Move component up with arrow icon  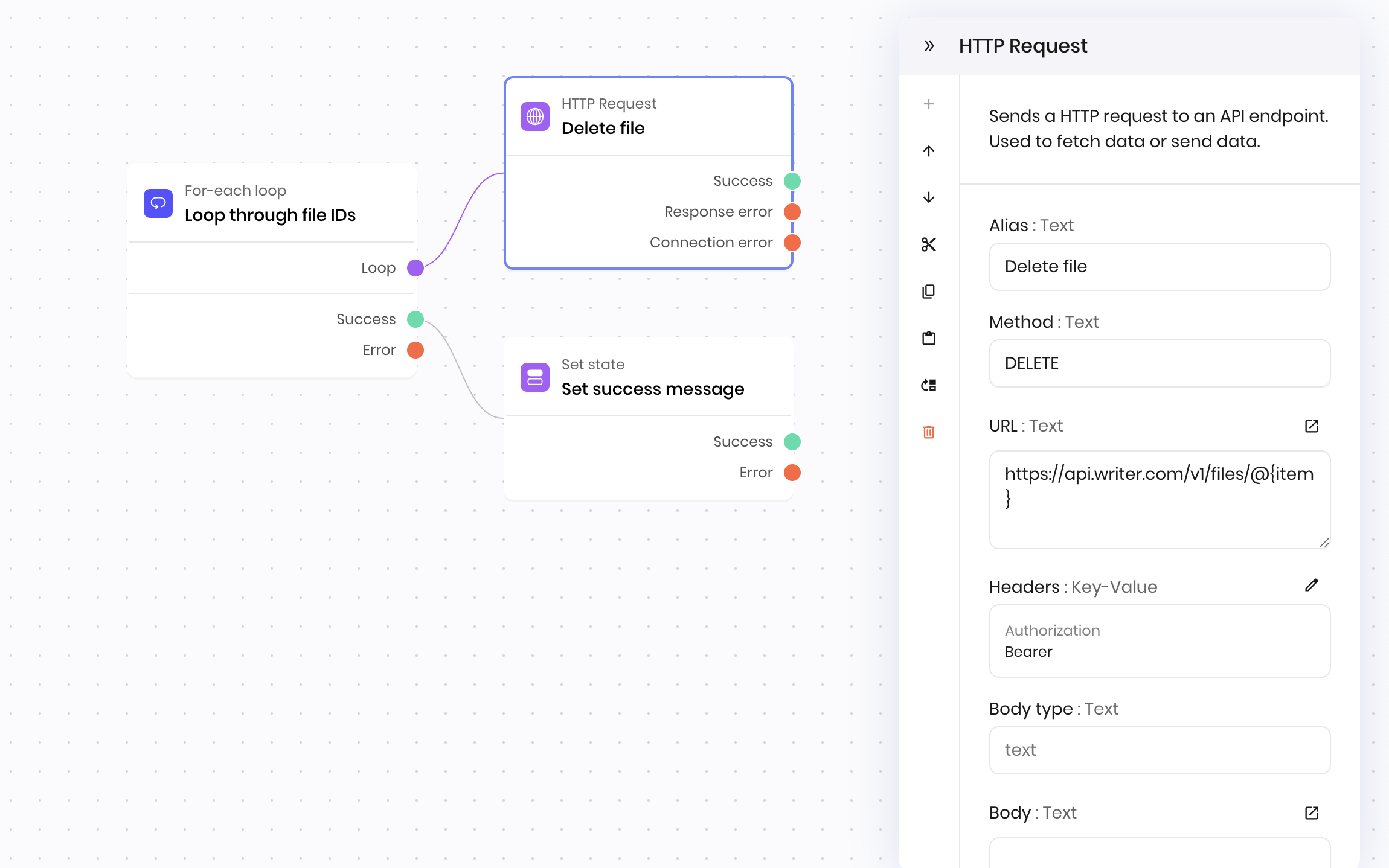click(x=929, y=151)
